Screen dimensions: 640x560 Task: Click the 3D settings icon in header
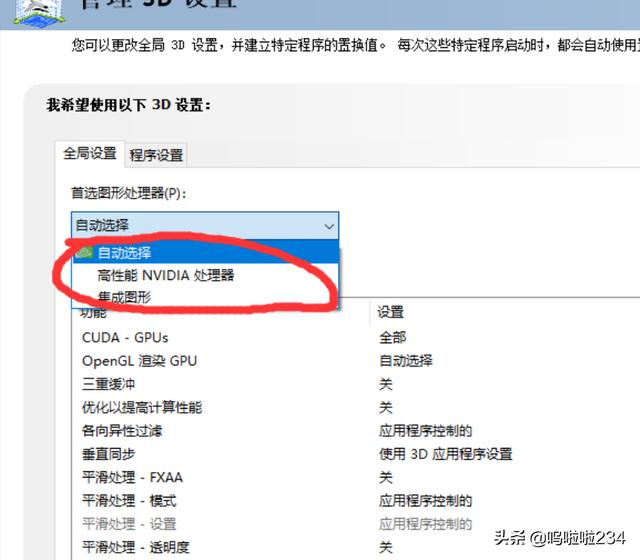coord(38,12)
